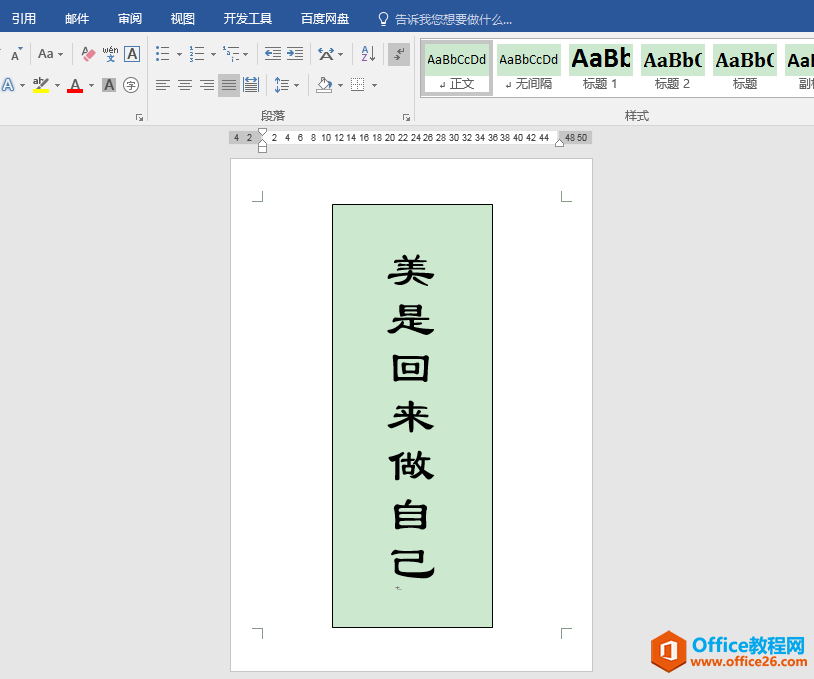The image size is (814, 679).
Task: Open the Change Case (Aa) dropdown
Action: (x=50, y=54)
